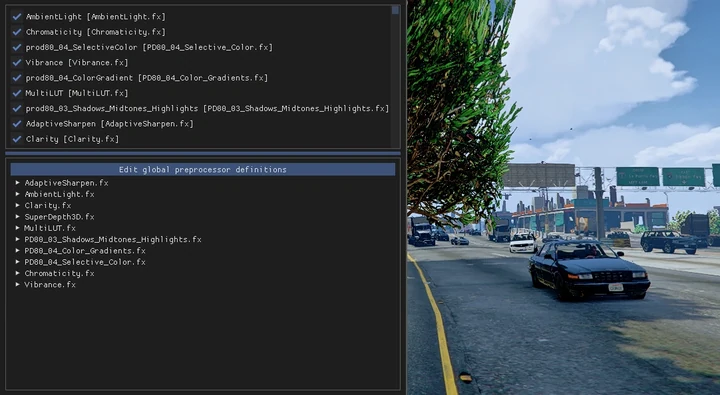Expand the AmbientLight.fx settings arrow

[17, 194]
